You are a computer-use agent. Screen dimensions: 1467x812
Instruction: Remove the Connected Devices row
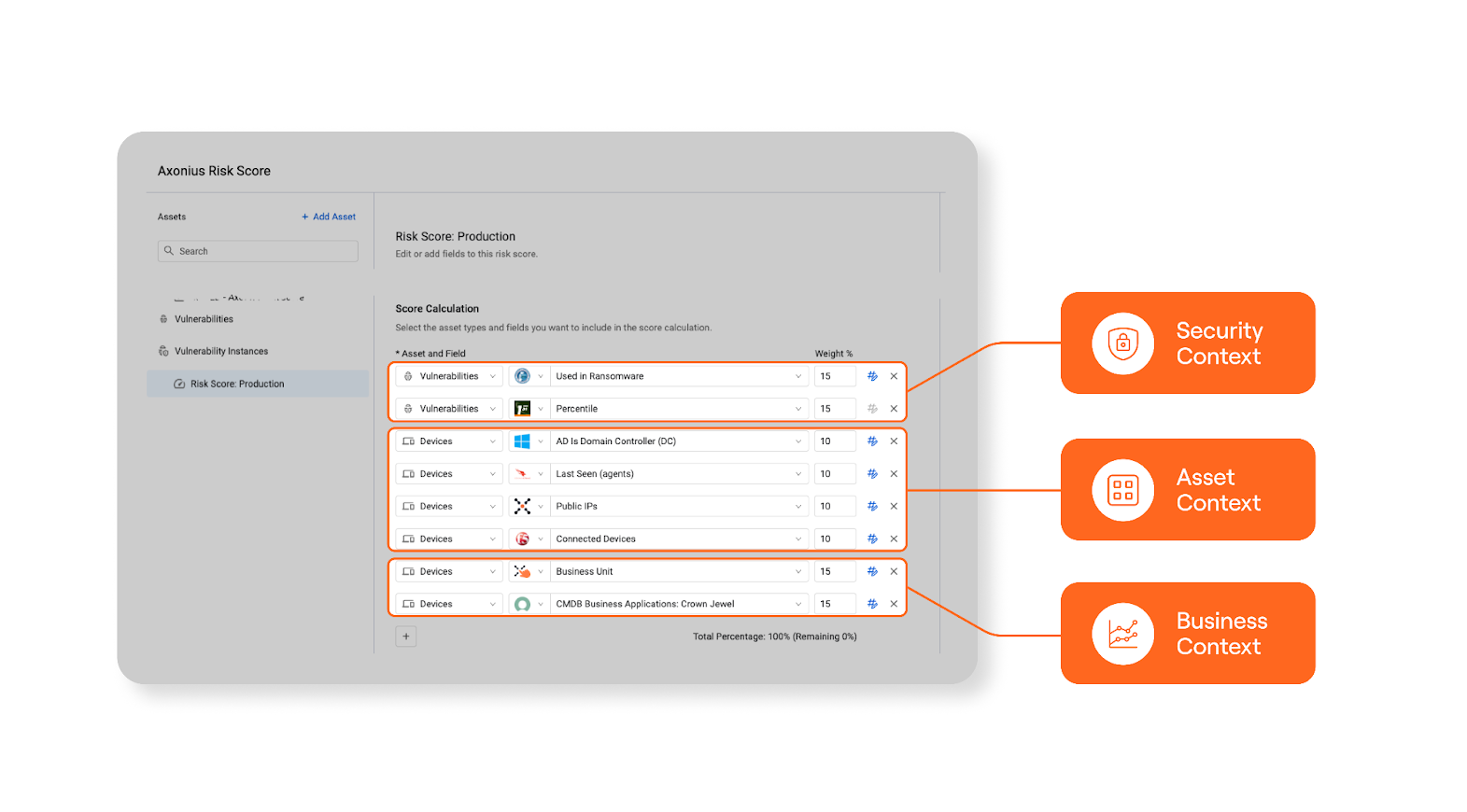[894, 539]
